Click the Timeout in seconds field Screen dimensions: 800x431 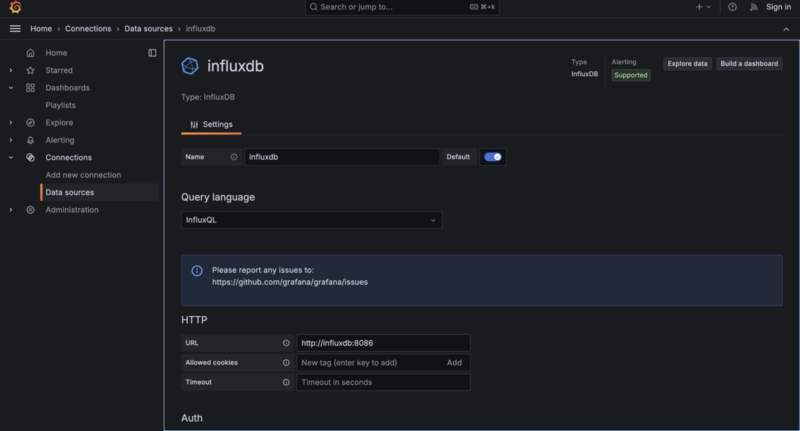tap(383, 382)
